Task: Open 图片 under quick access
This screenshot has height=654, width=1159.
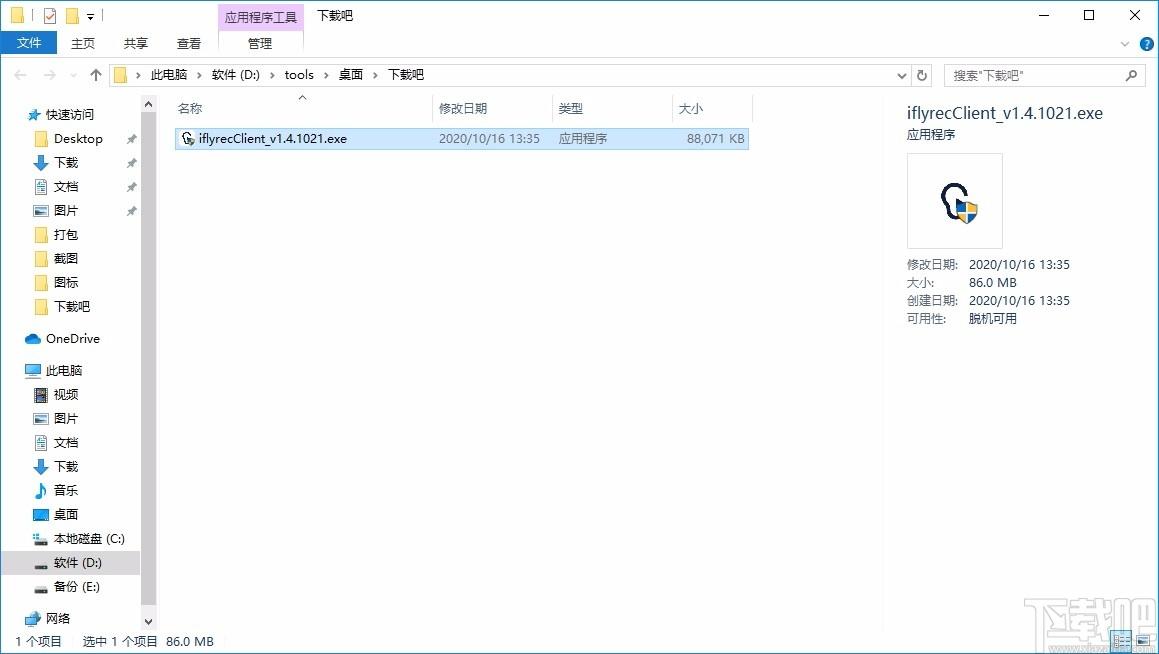Action: [x=66, y=211]
